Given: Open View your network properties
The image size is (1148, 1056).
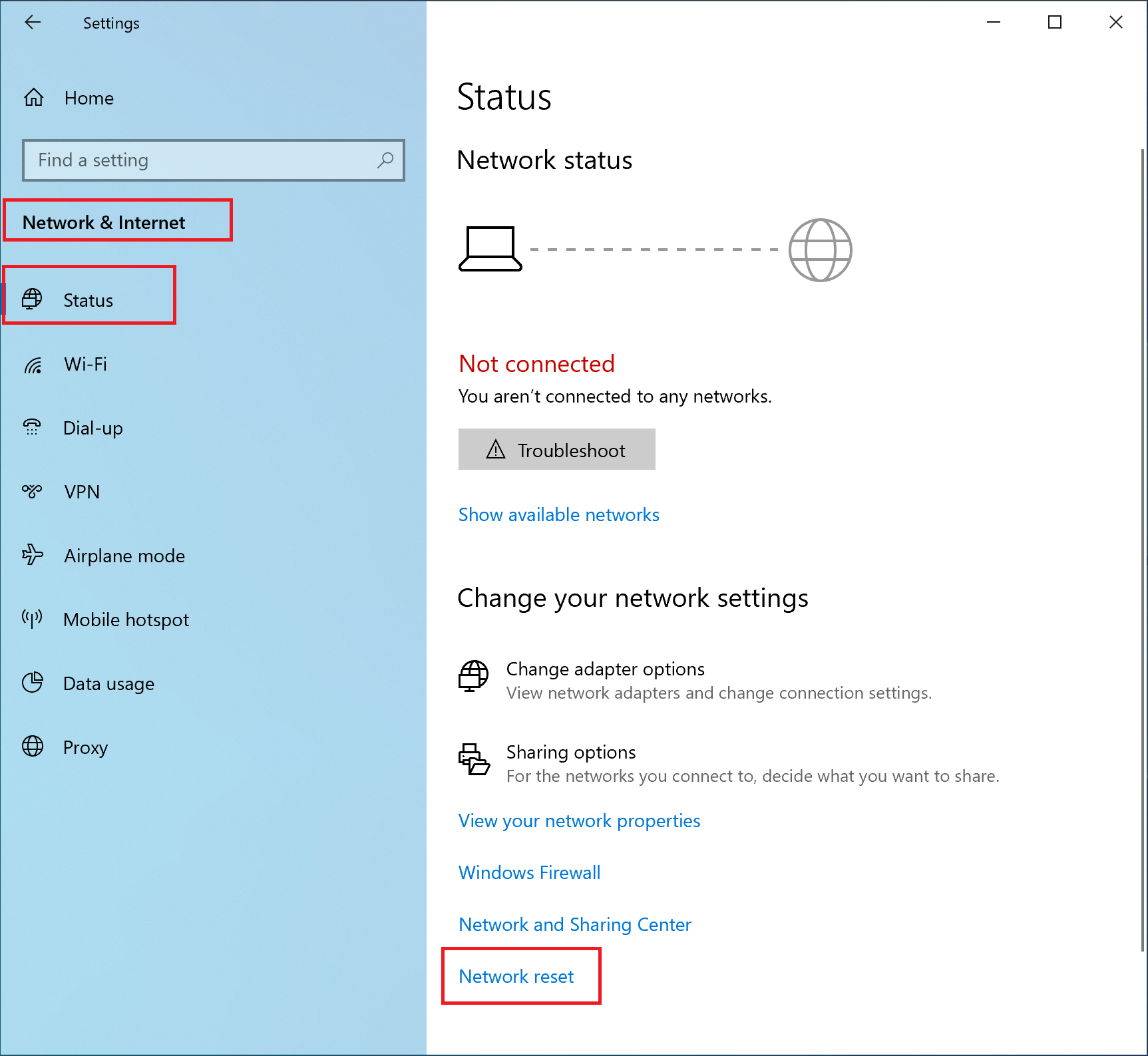Looking at the screenshot, I should (579, 821).
